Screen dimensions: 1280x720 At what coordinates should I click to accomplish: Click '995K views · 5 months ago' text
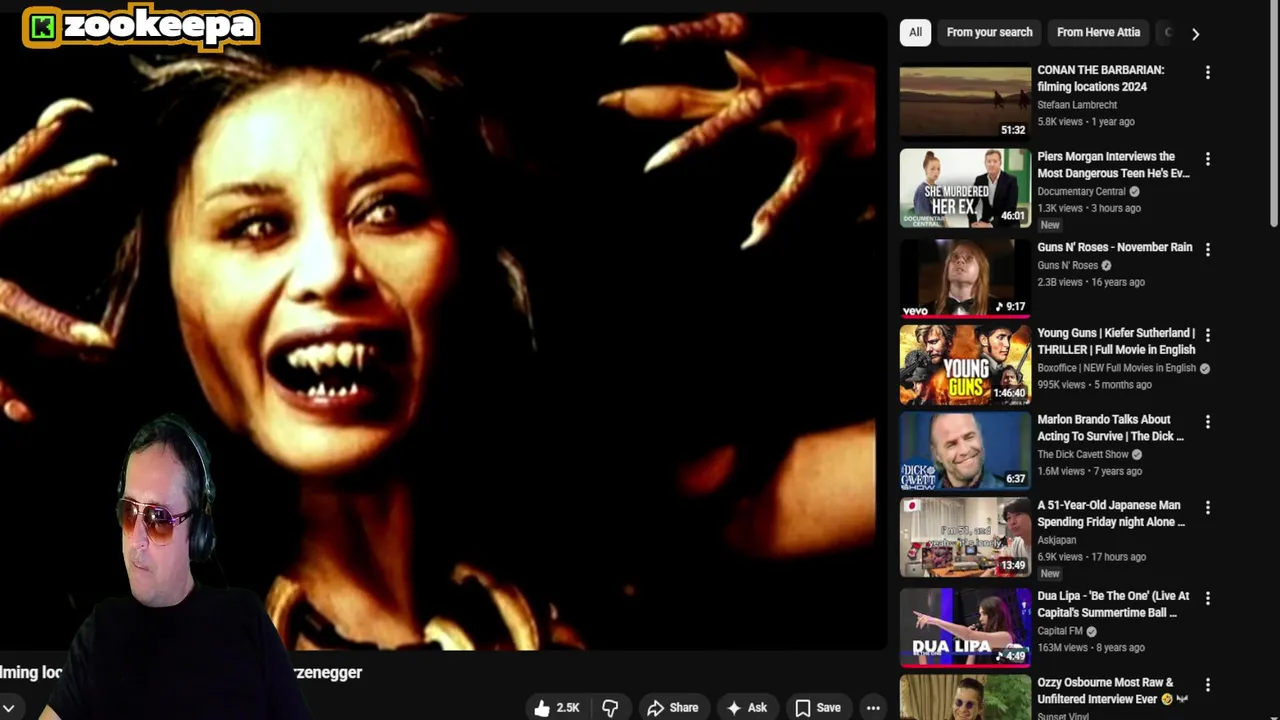pos(1094,385)
